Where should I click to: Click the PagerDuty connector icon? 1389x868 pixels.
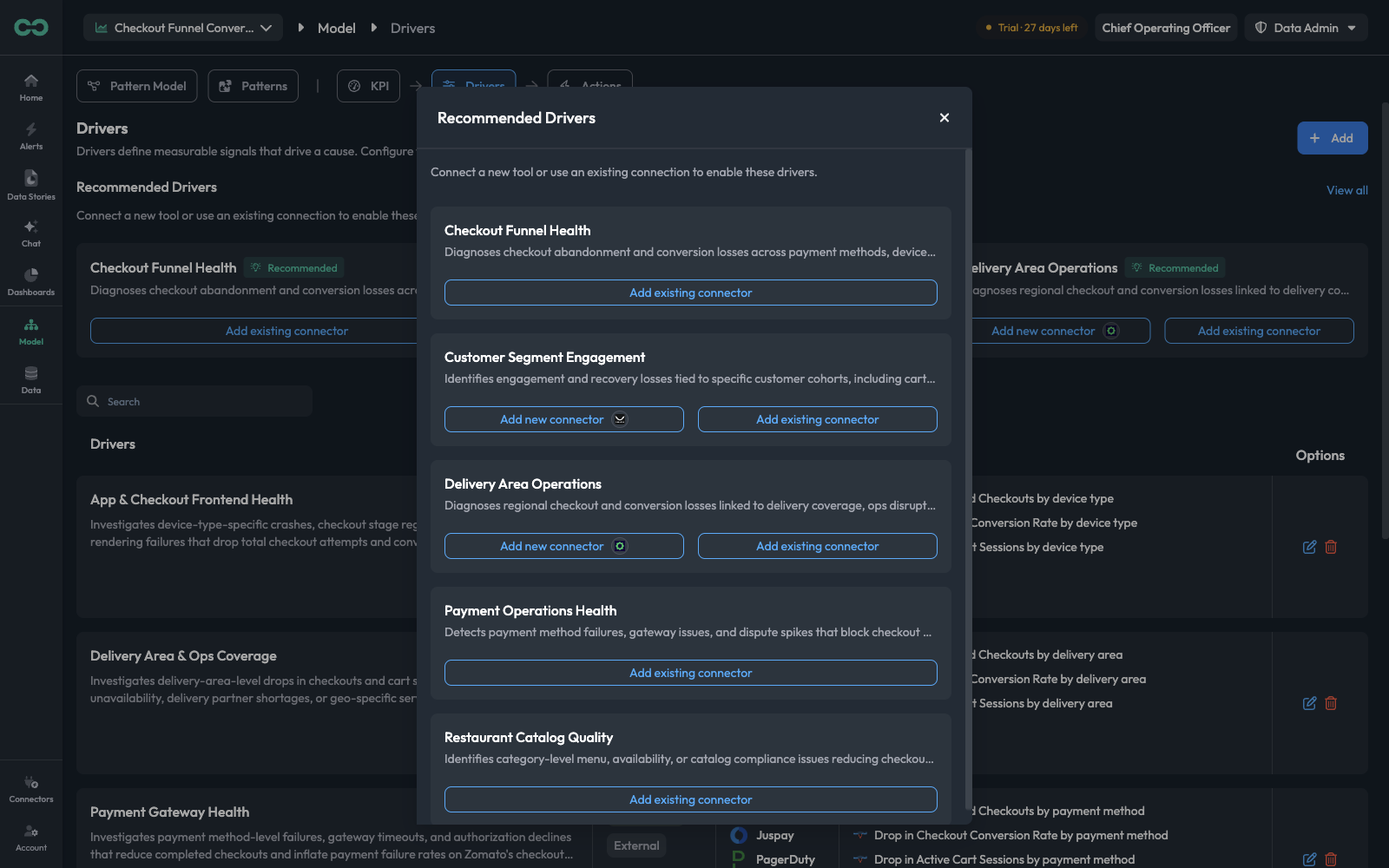click(739, 859)
